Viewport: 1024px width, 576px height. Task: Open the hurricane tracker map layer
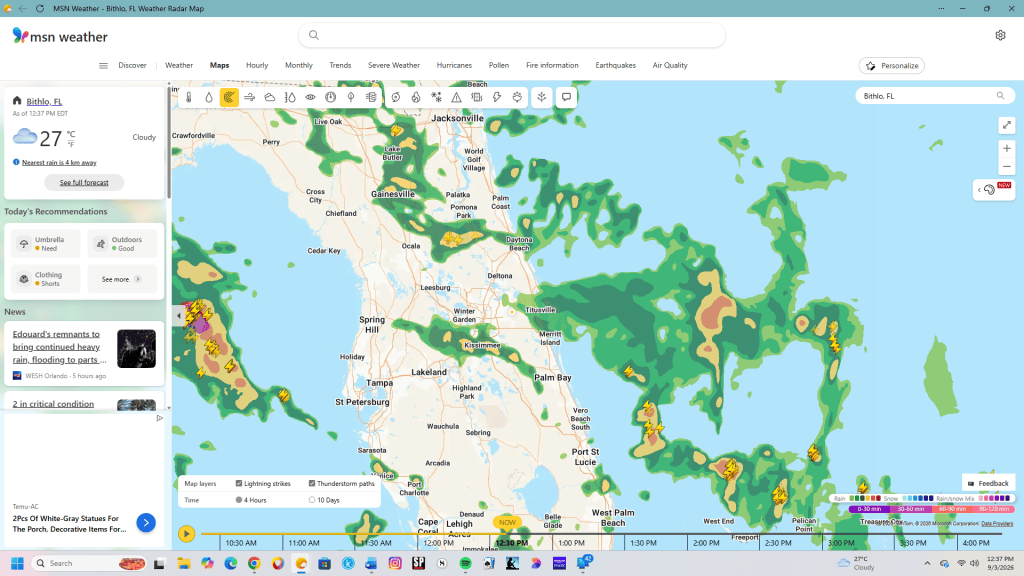pyautogui.click(x=396, y=97)
